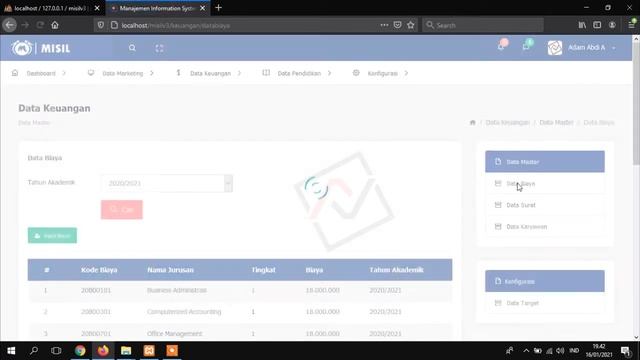Select the Data Master sidebar header
Viewport: 640px width, 360px height.
(x=544, y=162)
